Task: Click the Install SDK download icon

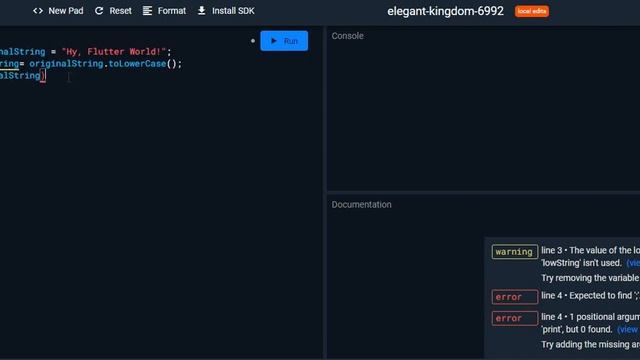Action: (202, 11)
